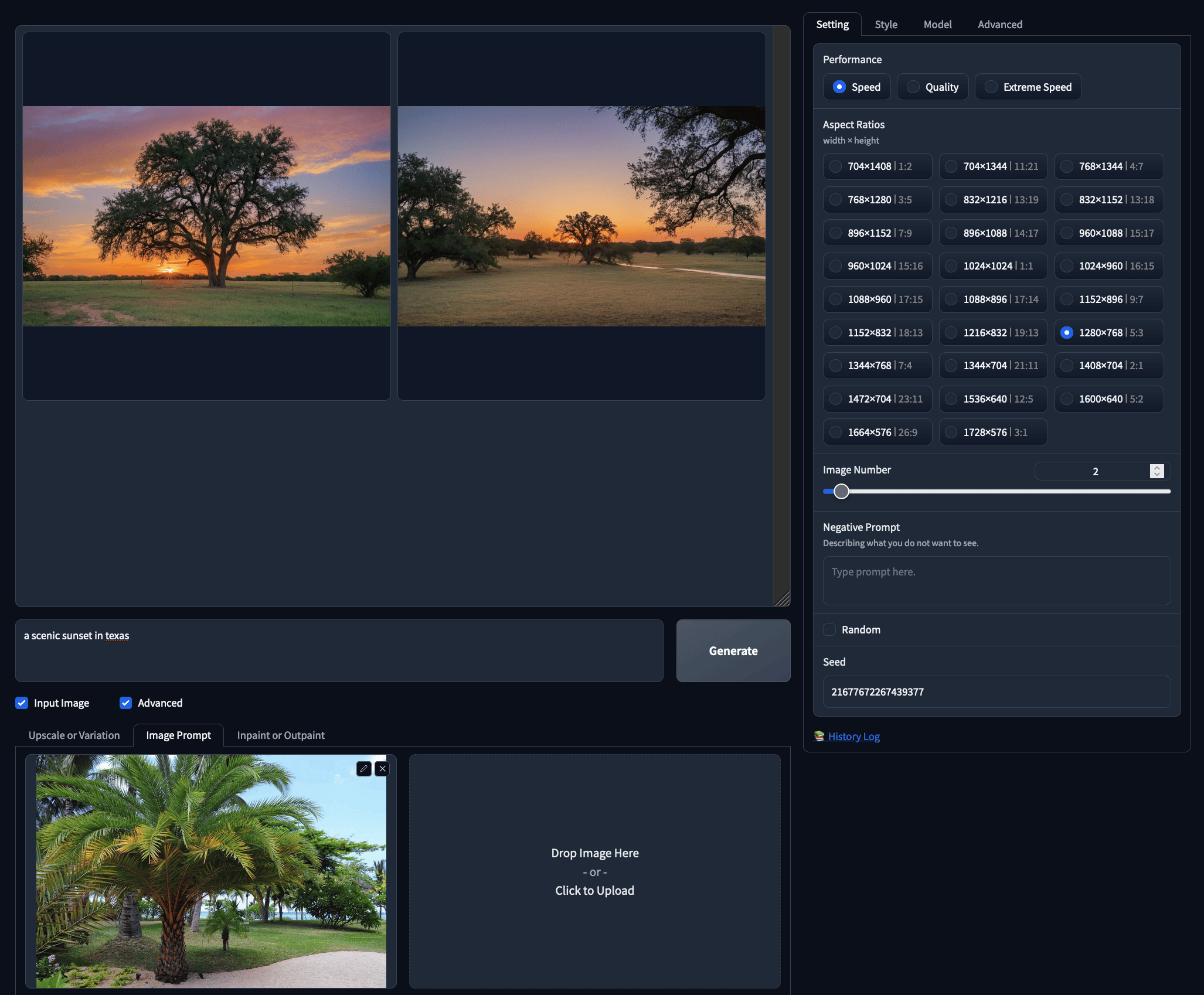1204x995 pixels.
Task: Select the Quality performance option
Action: (933, 87)
